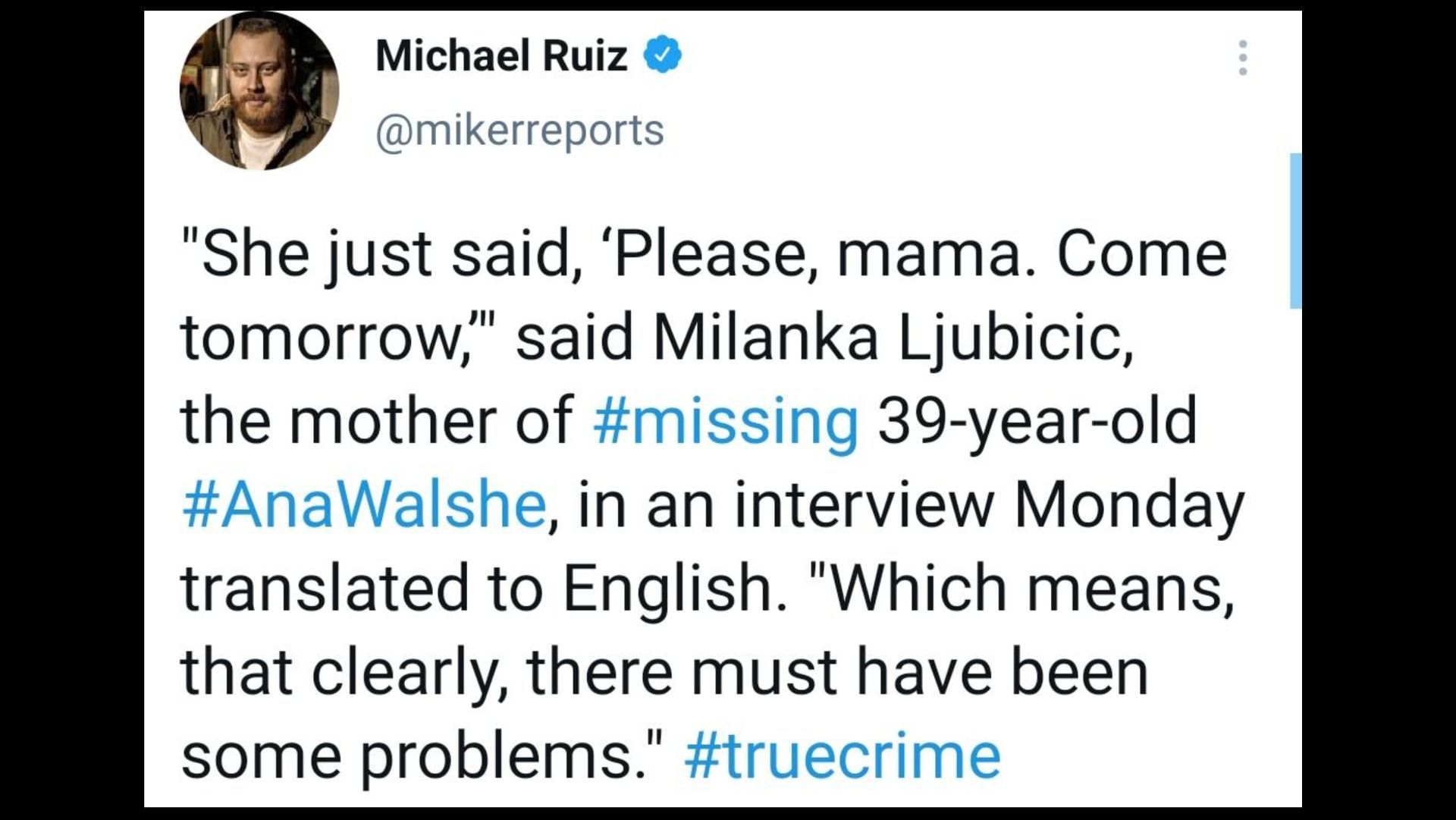Select the tweet body text
Screen dimensions: 1456x820
pyautogui.click(x=682, y=501)
